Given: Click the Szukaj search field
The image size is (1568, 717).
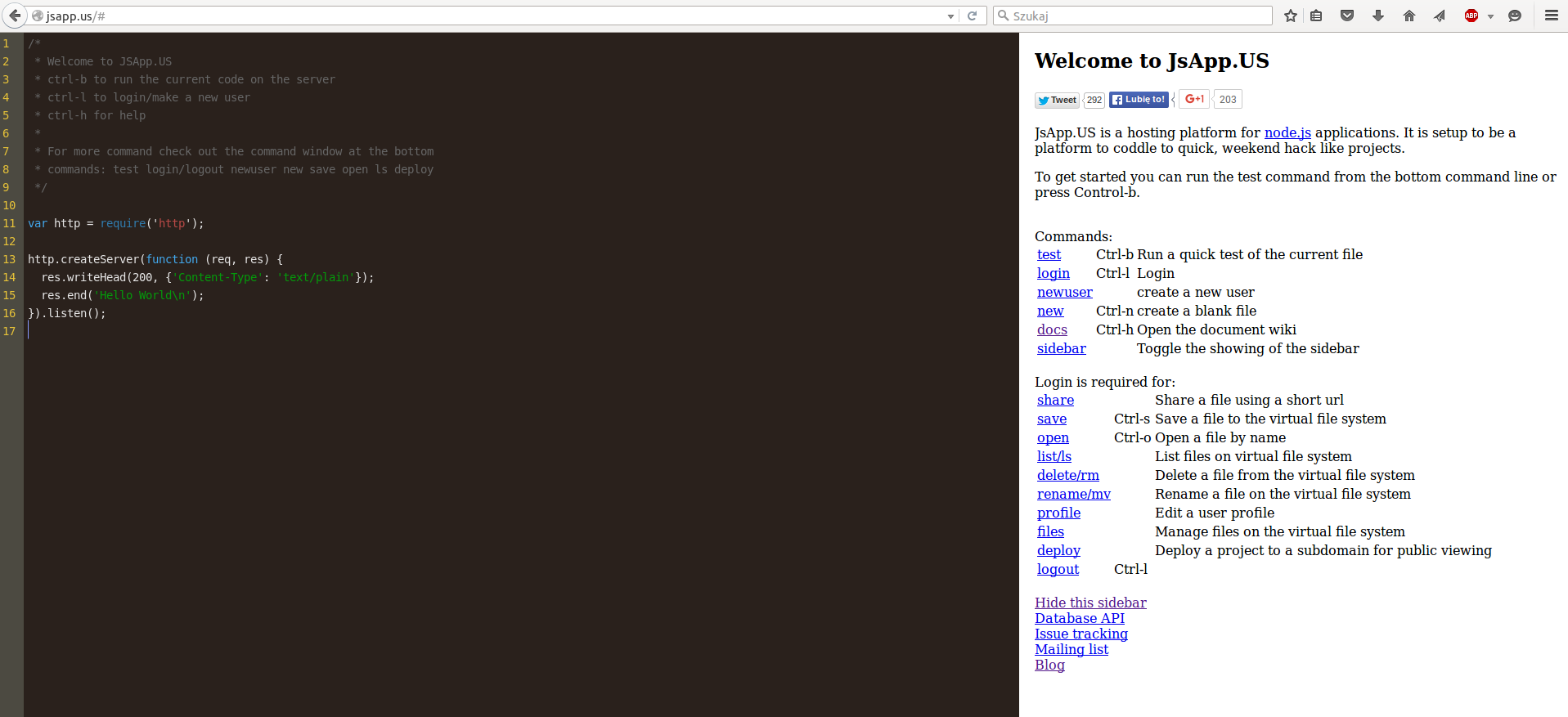Looking at the screenshot, I should tap(1133, 16).
